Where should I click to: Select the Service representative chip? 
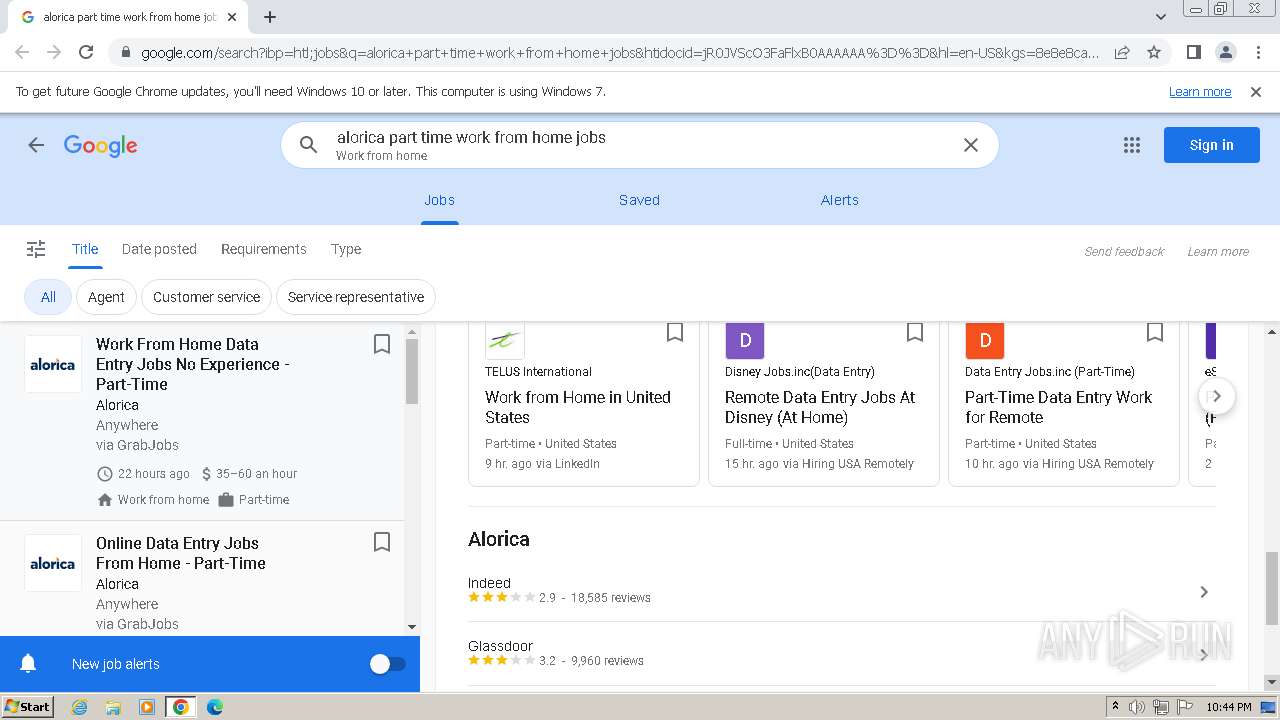356,297
